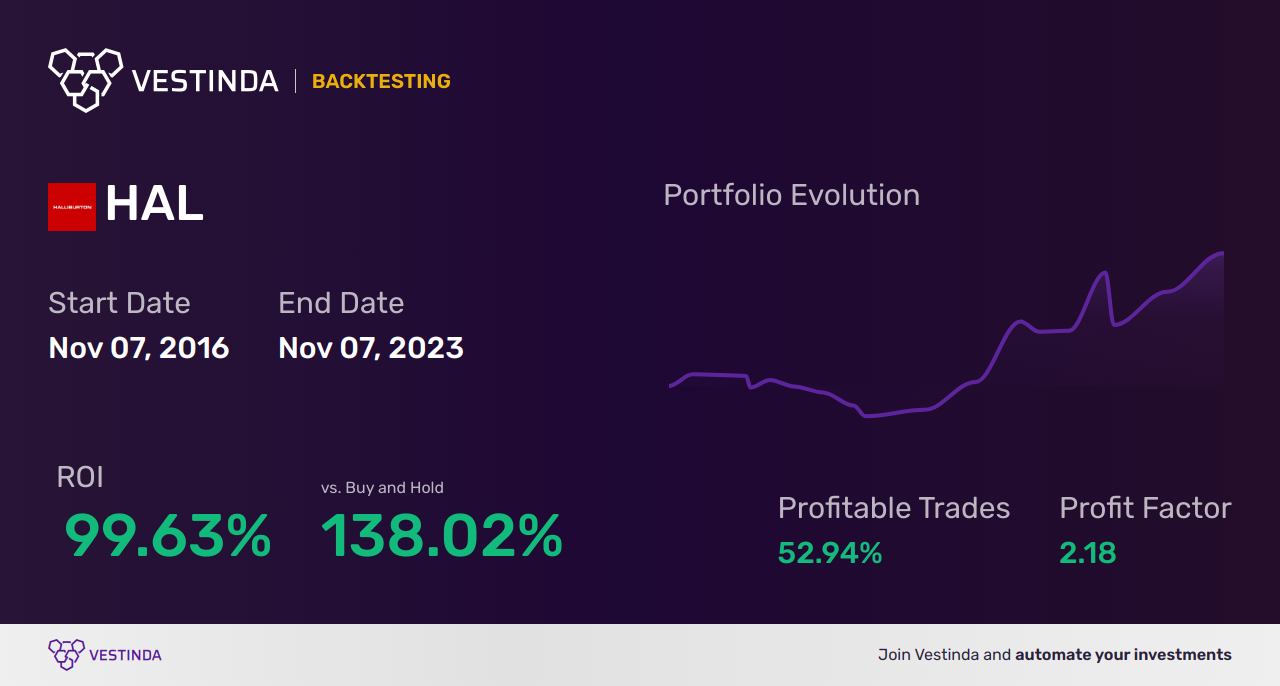Select the Nov 07, 2023 end date value
The image size is (1280, 686).
pyautogui.click(x=371, y=348)
